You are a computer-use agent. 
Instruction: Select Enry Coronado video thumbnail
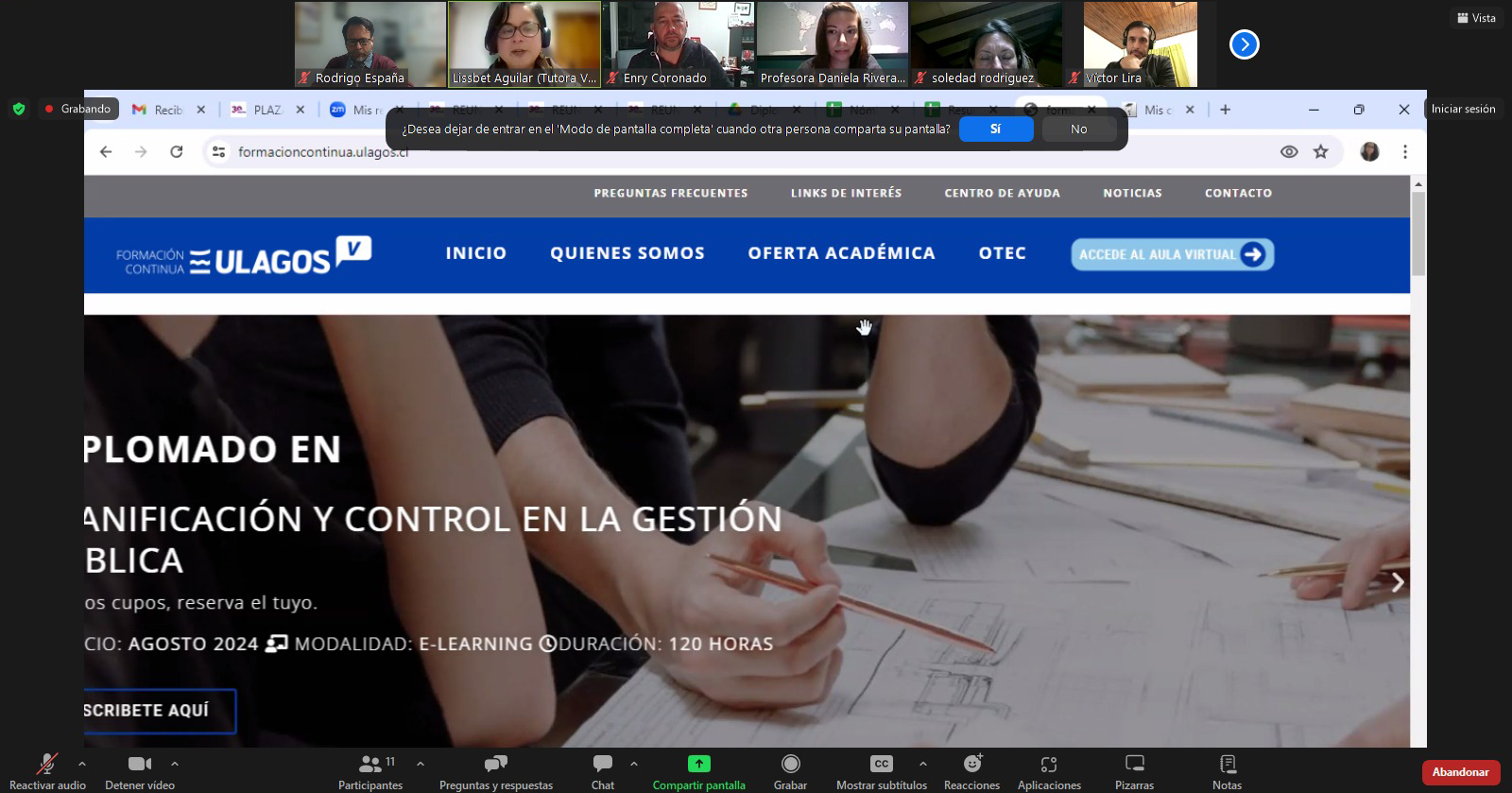[x=679, y=44]
